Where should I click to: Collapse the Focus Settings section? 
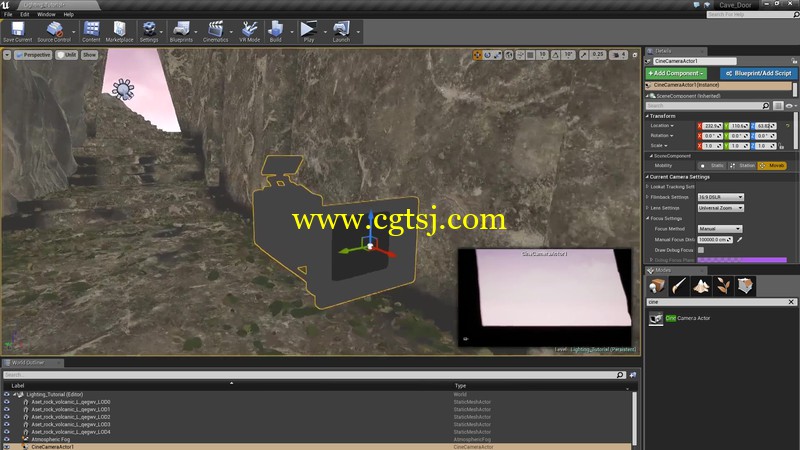point(647,218)
